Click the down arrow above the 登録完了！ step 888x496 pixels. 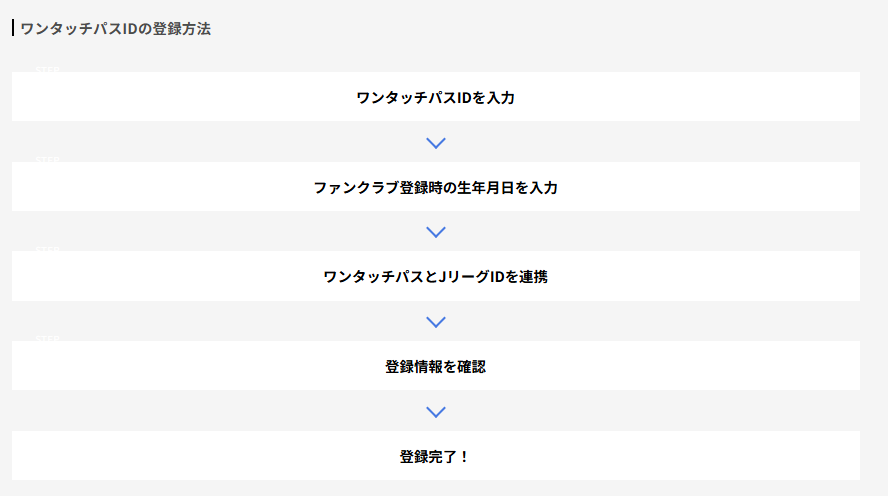point(435,412)
